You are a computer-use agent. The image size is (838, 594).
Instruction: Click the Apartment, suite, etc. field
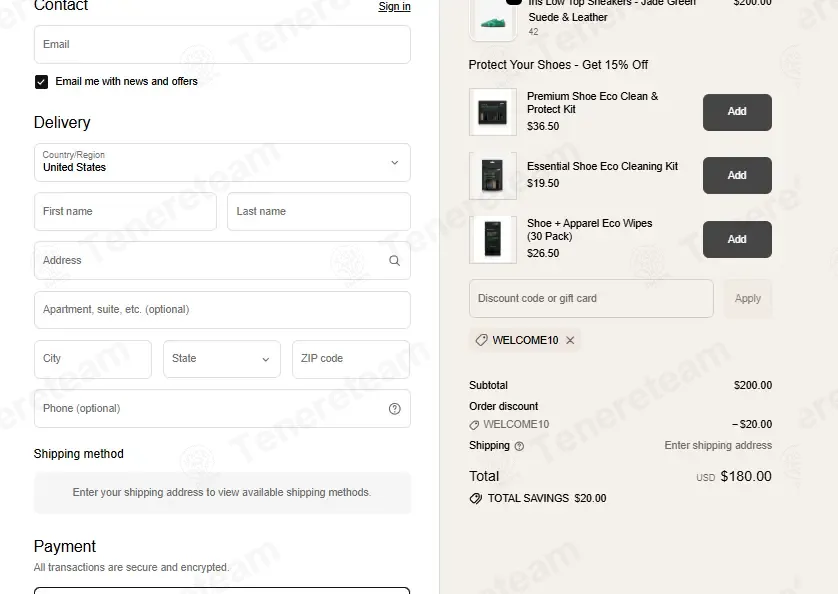[x=222, y=310]
